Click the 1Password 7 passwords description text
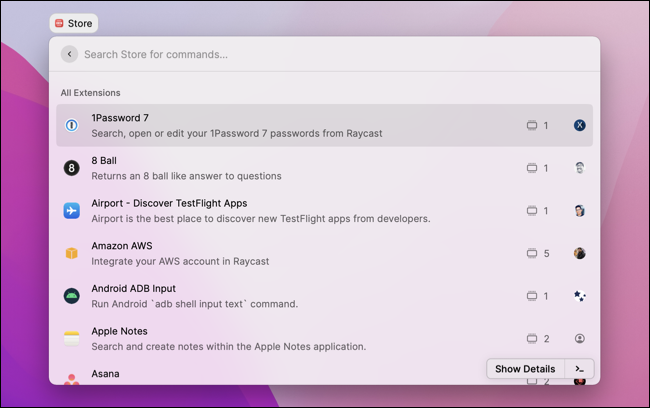650x408 pixels. [237, 134]
